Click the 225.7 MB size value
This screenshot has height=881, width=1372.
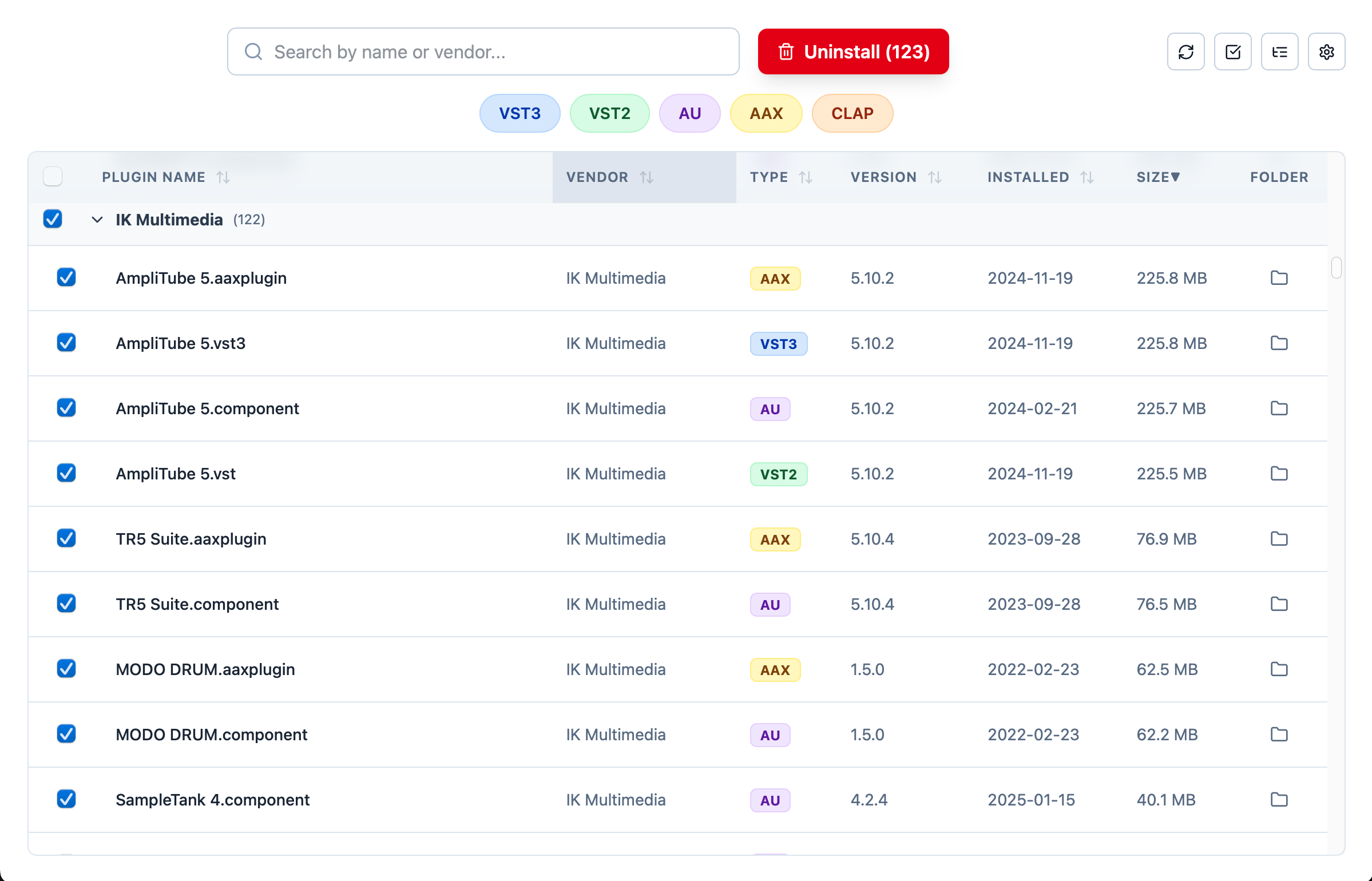(x=1171, y=408)
